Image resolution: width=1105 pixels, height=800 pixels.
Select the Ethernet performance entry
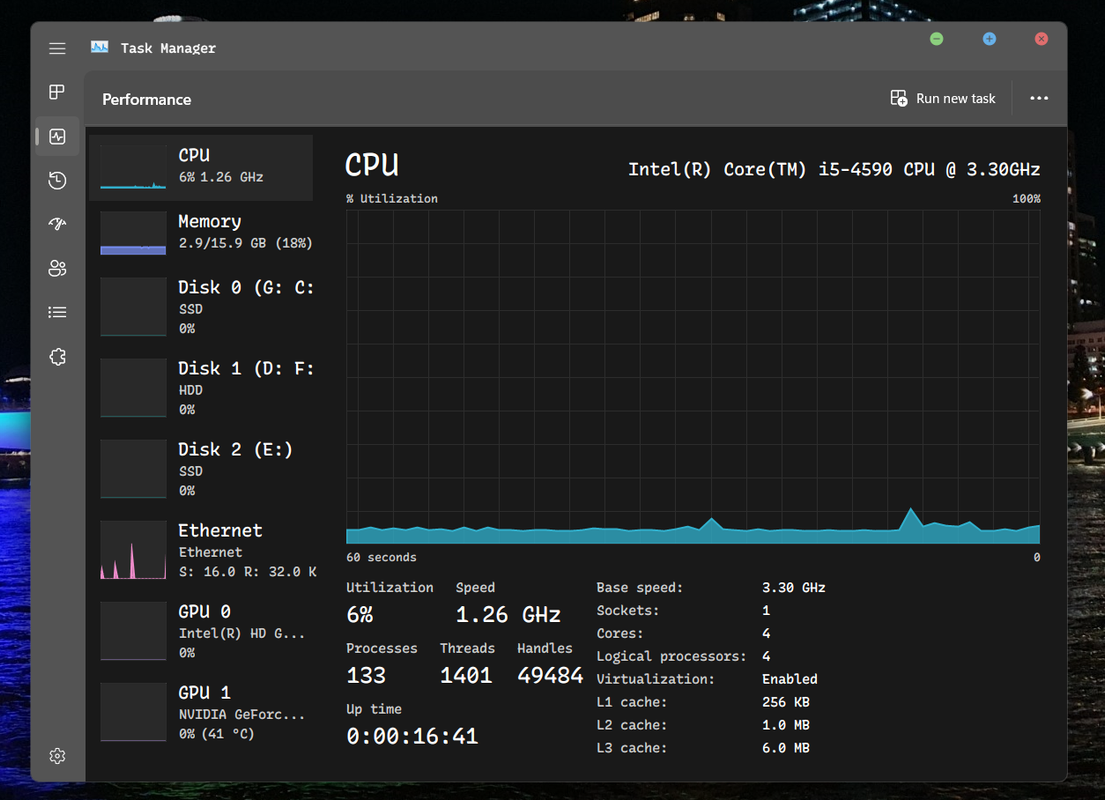click(201, 550)
